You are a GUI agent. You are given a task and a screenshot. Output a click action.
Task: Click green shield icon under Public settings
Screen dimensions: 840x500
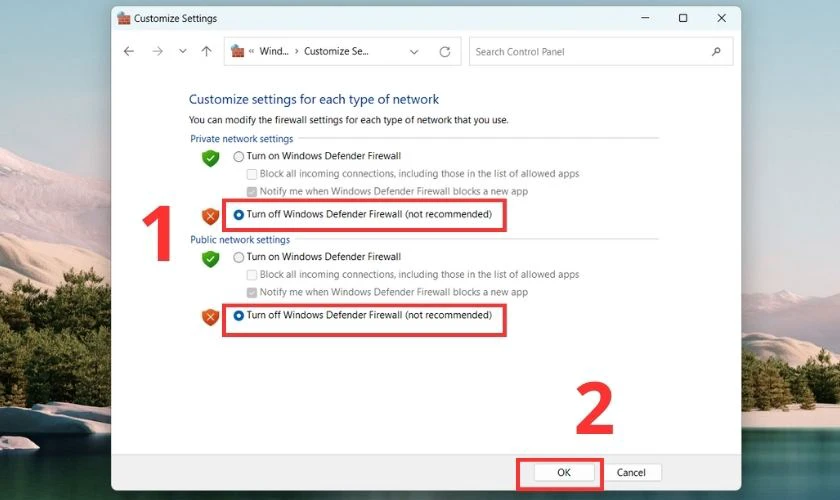coord(211,259)
